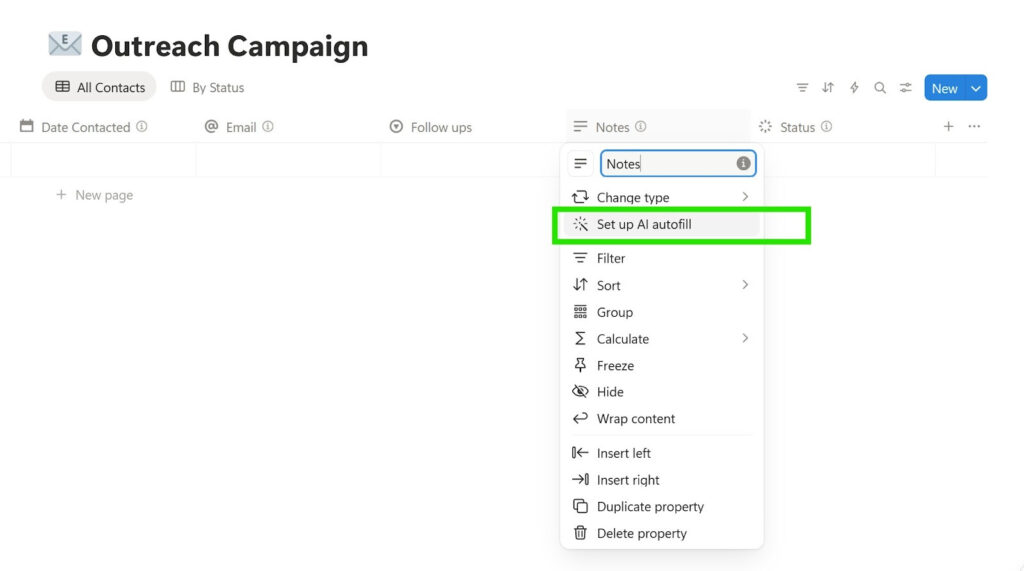Select Duplicate property
Screen dimensions: 1024x571
662,506
